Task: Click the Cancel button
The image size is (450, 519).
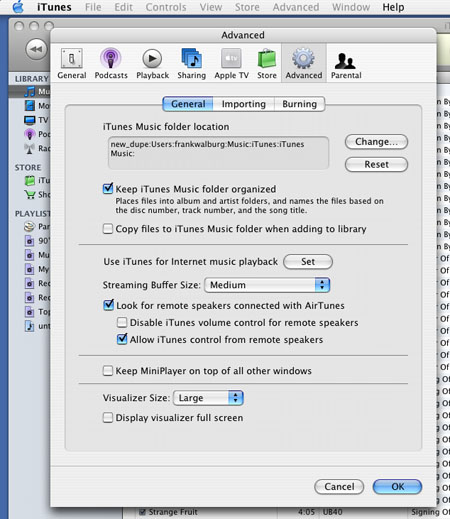Action: [339, 487]
